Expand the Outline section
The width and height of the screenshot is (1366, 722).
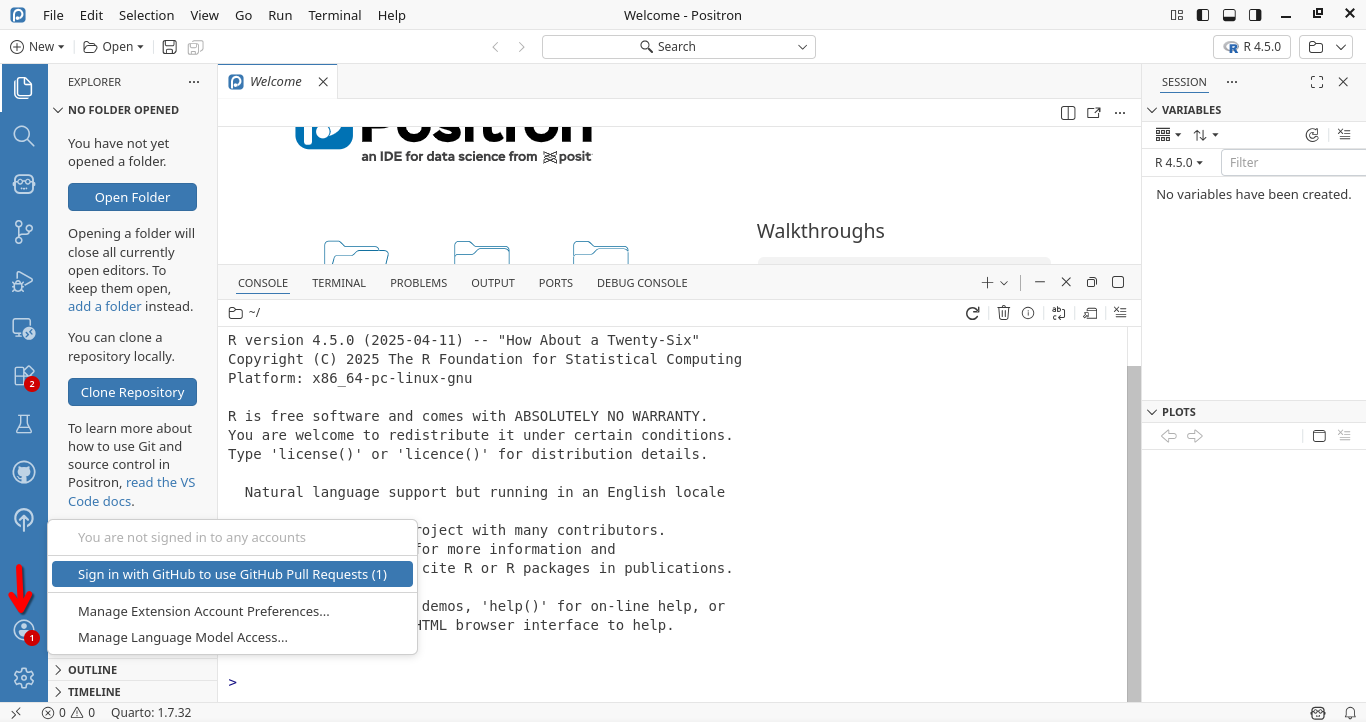tap(92, 670)
